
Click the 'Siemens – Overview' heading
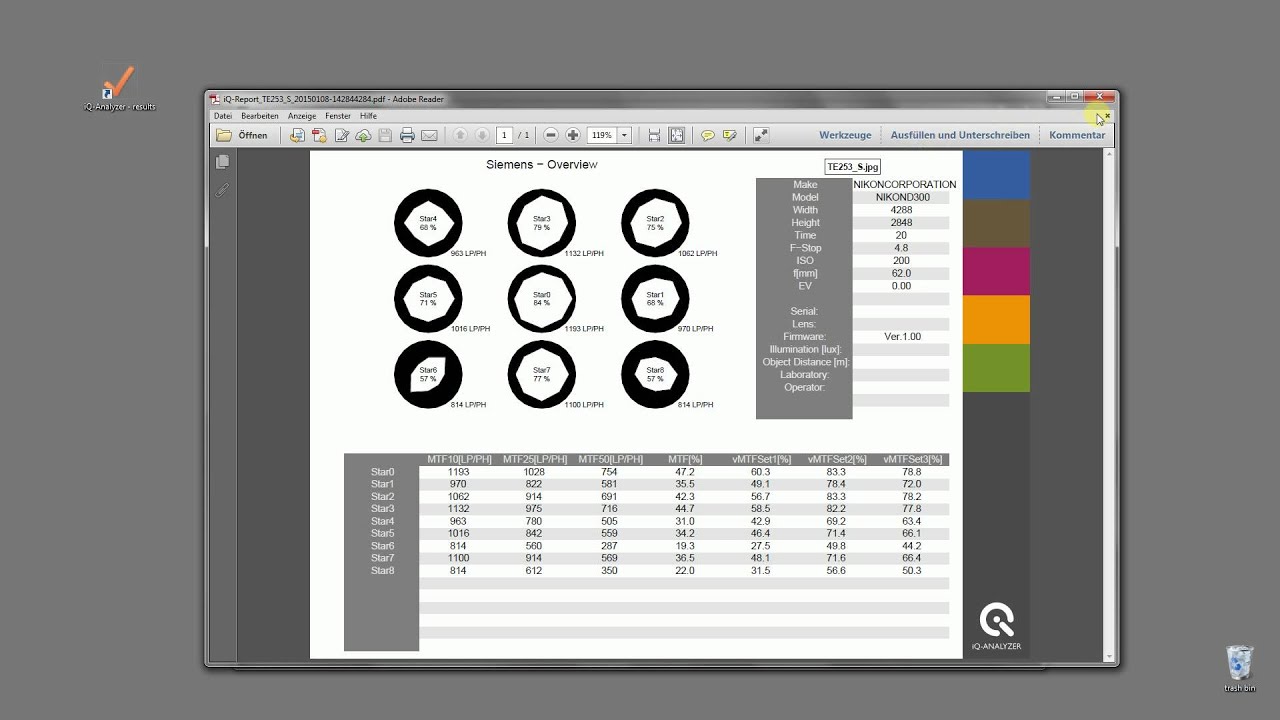click(x=541, y=164)
